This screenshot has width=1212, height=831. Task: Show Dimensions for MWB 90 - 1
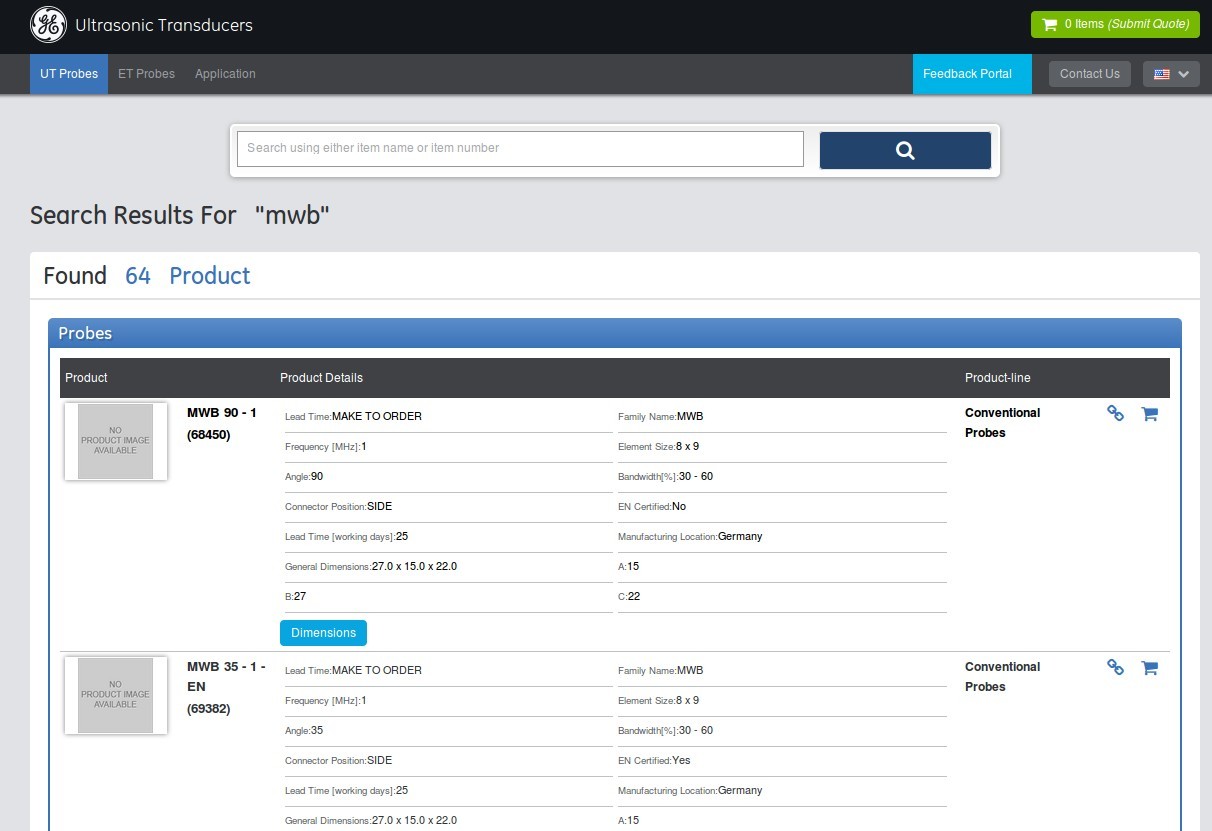pyautogui.click(x=323, y=633)
